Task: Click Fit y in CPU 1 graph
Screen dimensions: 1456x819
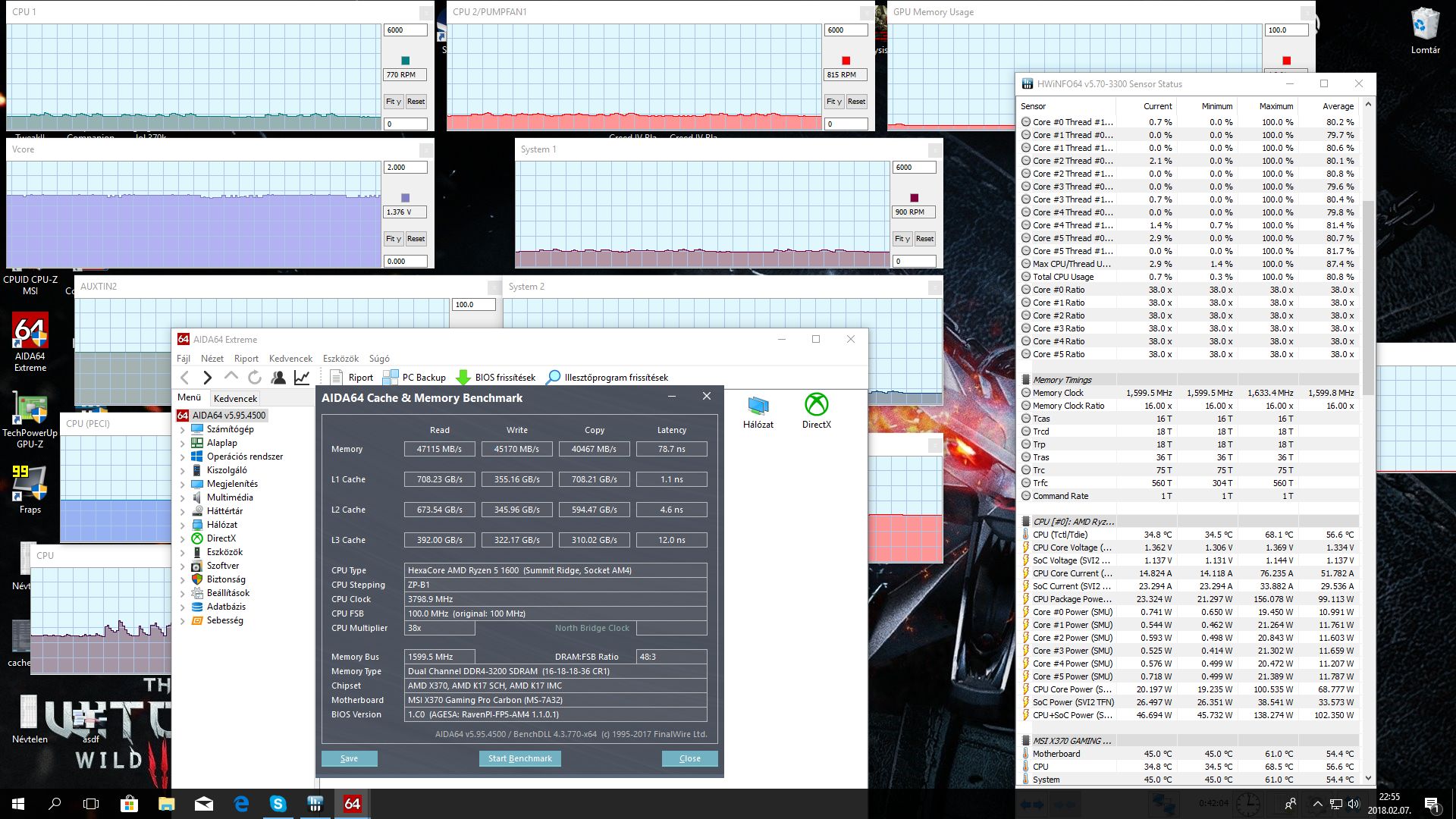Action: [x=394, y=102]
